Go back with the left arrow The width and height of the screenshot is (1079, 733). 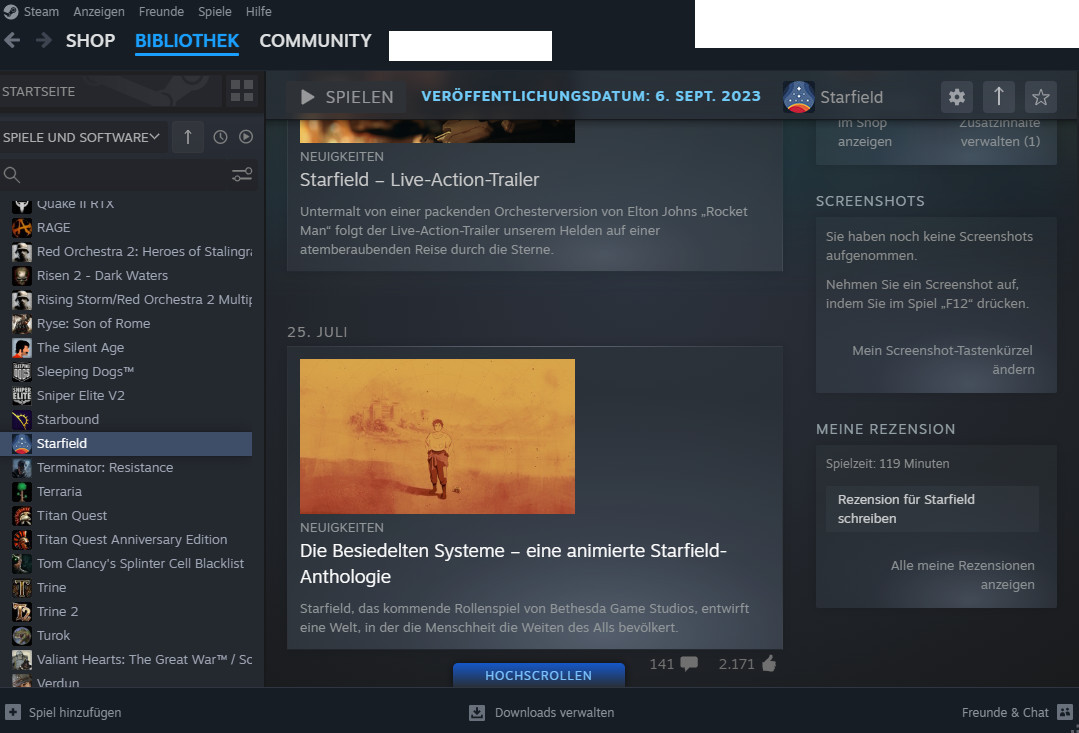12,41
